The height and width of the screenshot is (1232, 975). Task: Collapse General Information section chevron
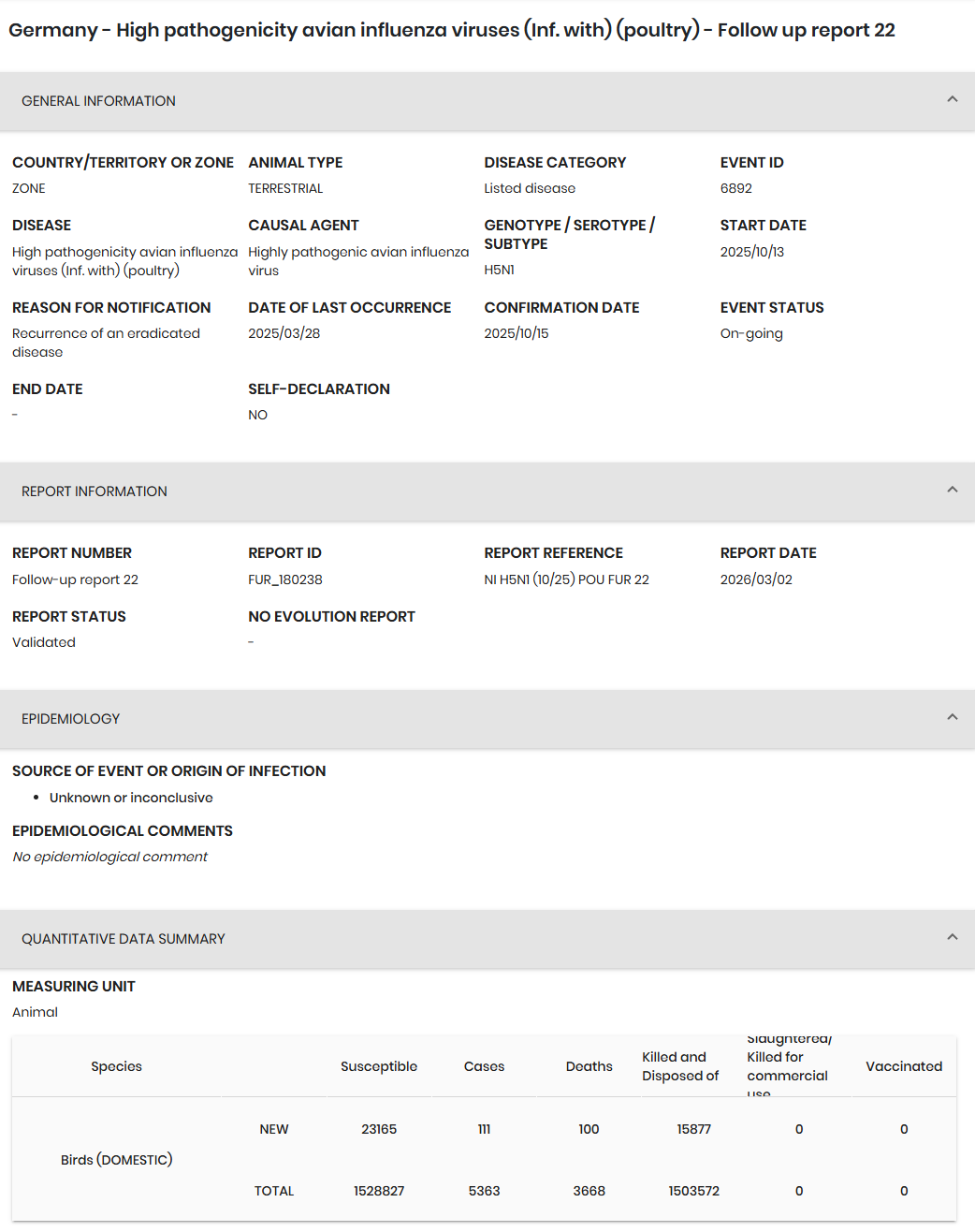[x=952, y=99]
